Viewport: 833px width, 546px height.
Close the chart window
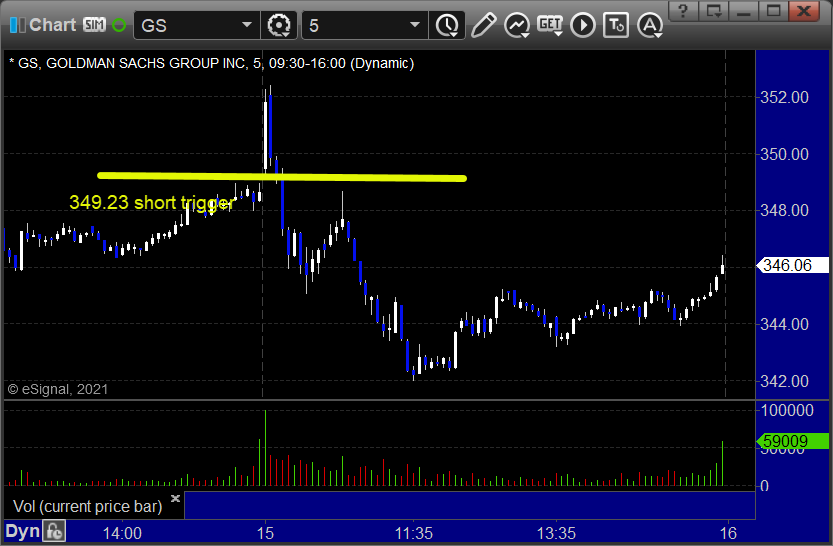click(804, 11)
